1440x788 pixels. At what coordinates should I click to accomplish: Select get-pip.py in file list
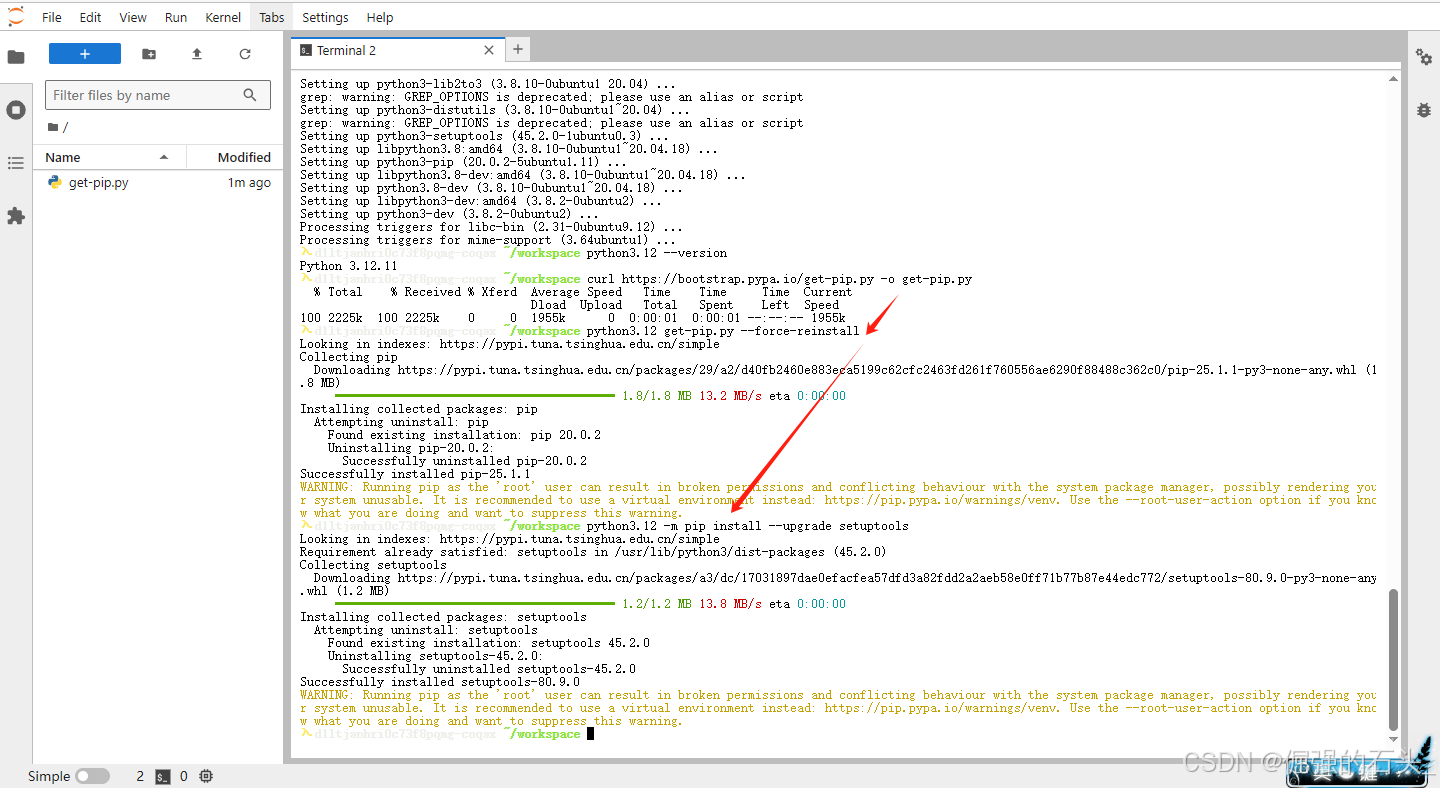pyautogui.click(x=98, y=183)
